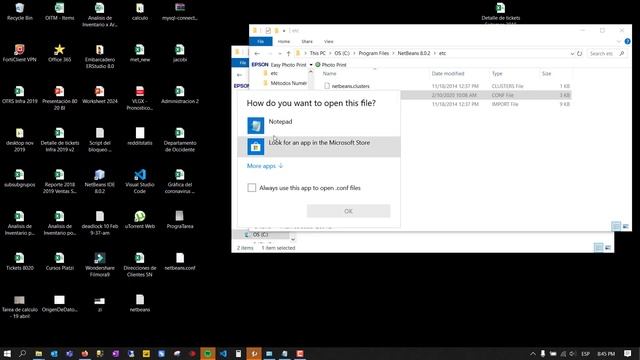Go back in Explorer navigation

point(257,53)
